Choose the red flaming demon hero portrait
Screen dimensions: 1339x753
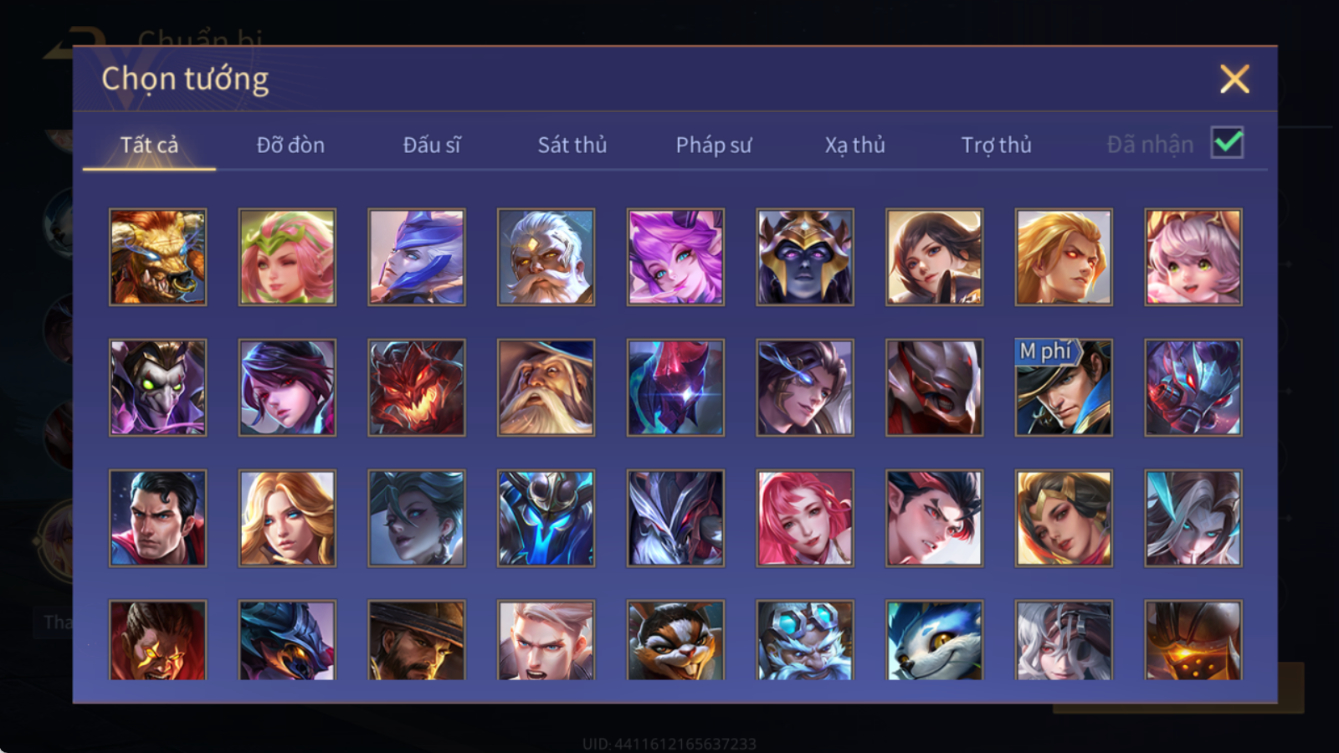(x=417, y=388)
